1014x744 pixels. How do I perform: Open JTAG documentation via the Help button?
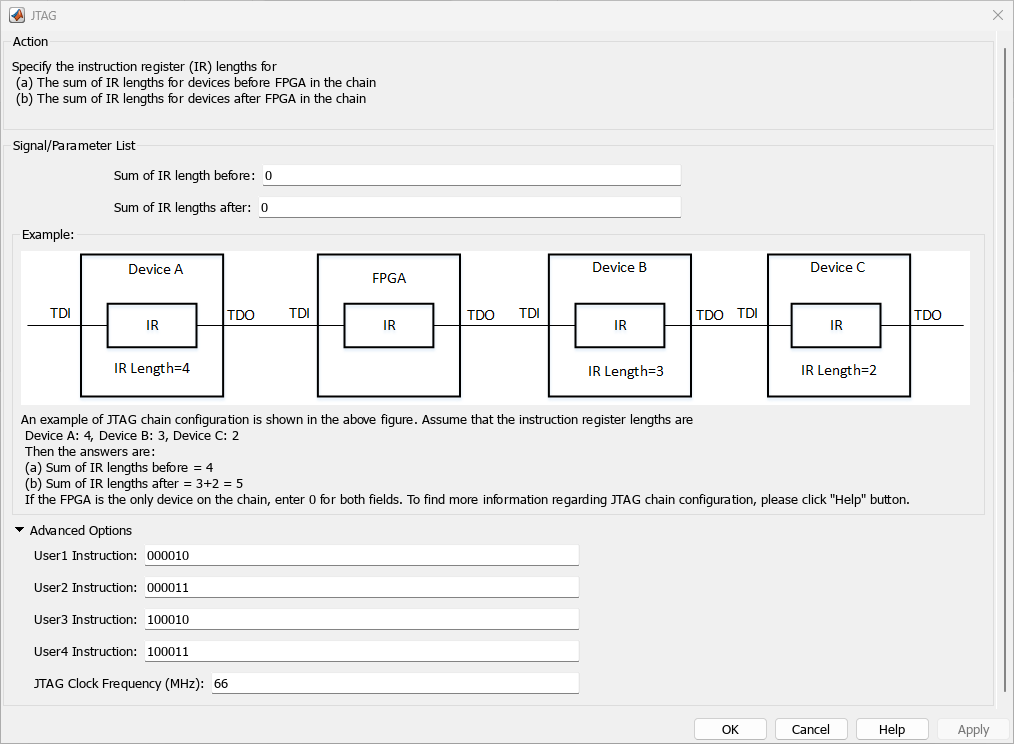(892, 729)
